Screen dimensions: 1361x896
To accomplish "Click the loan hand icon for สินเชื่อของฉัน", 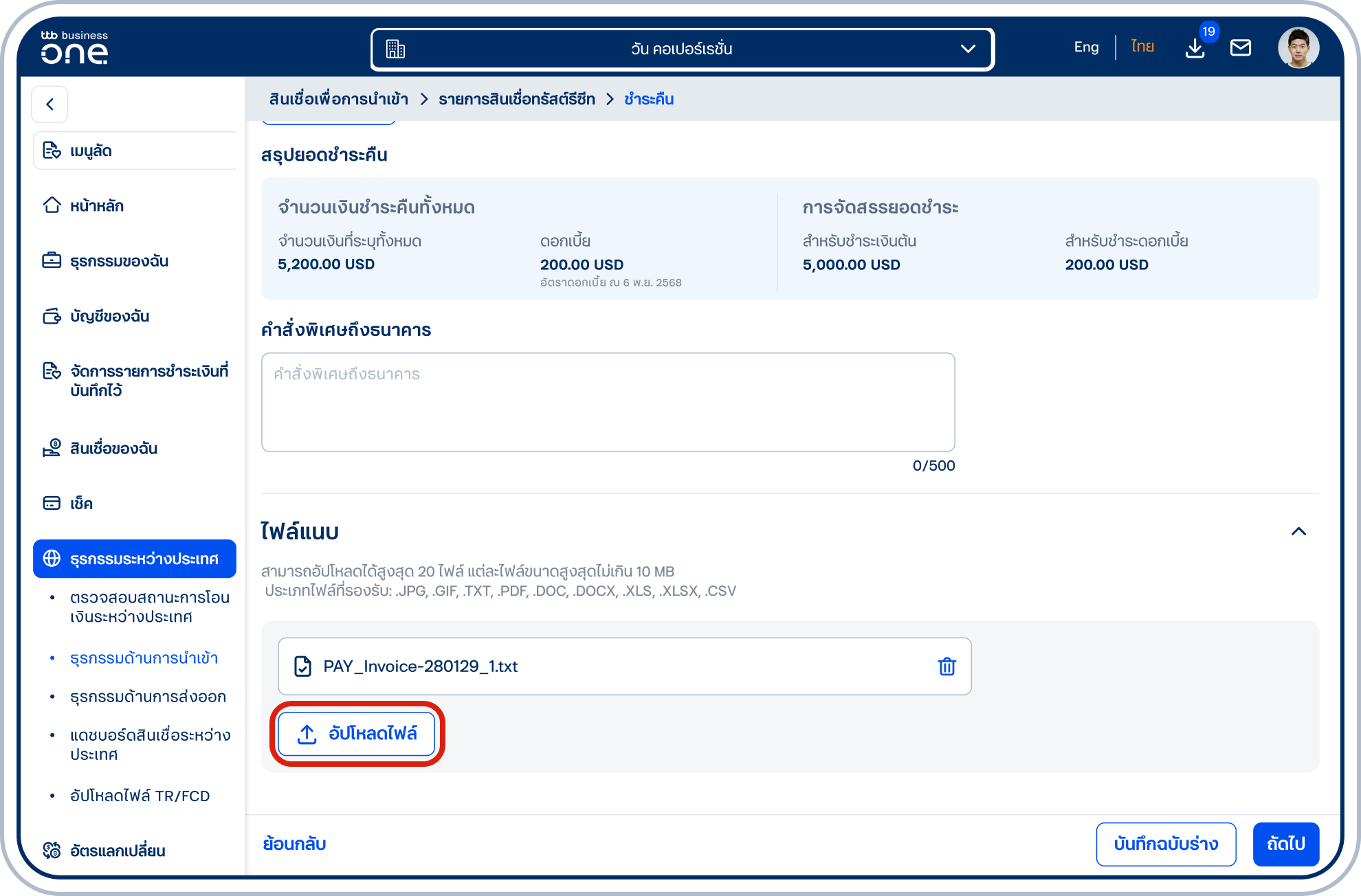I will pyautogui.click(x=52, y=447).
